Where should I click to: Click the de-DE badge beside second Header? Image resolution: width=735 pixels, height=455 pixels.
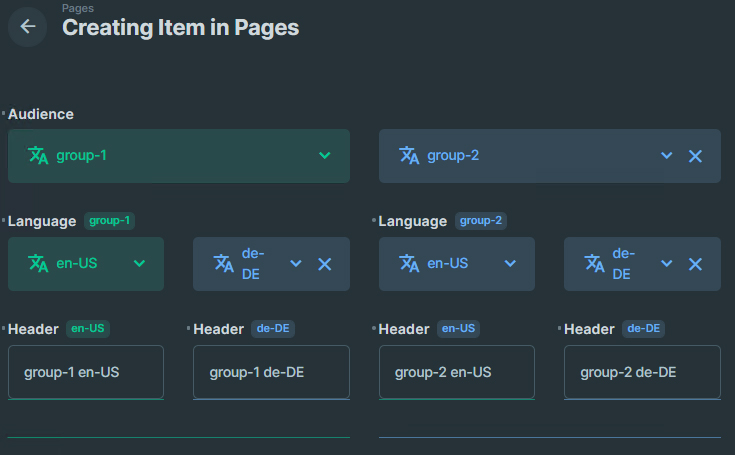coord(273,328)
